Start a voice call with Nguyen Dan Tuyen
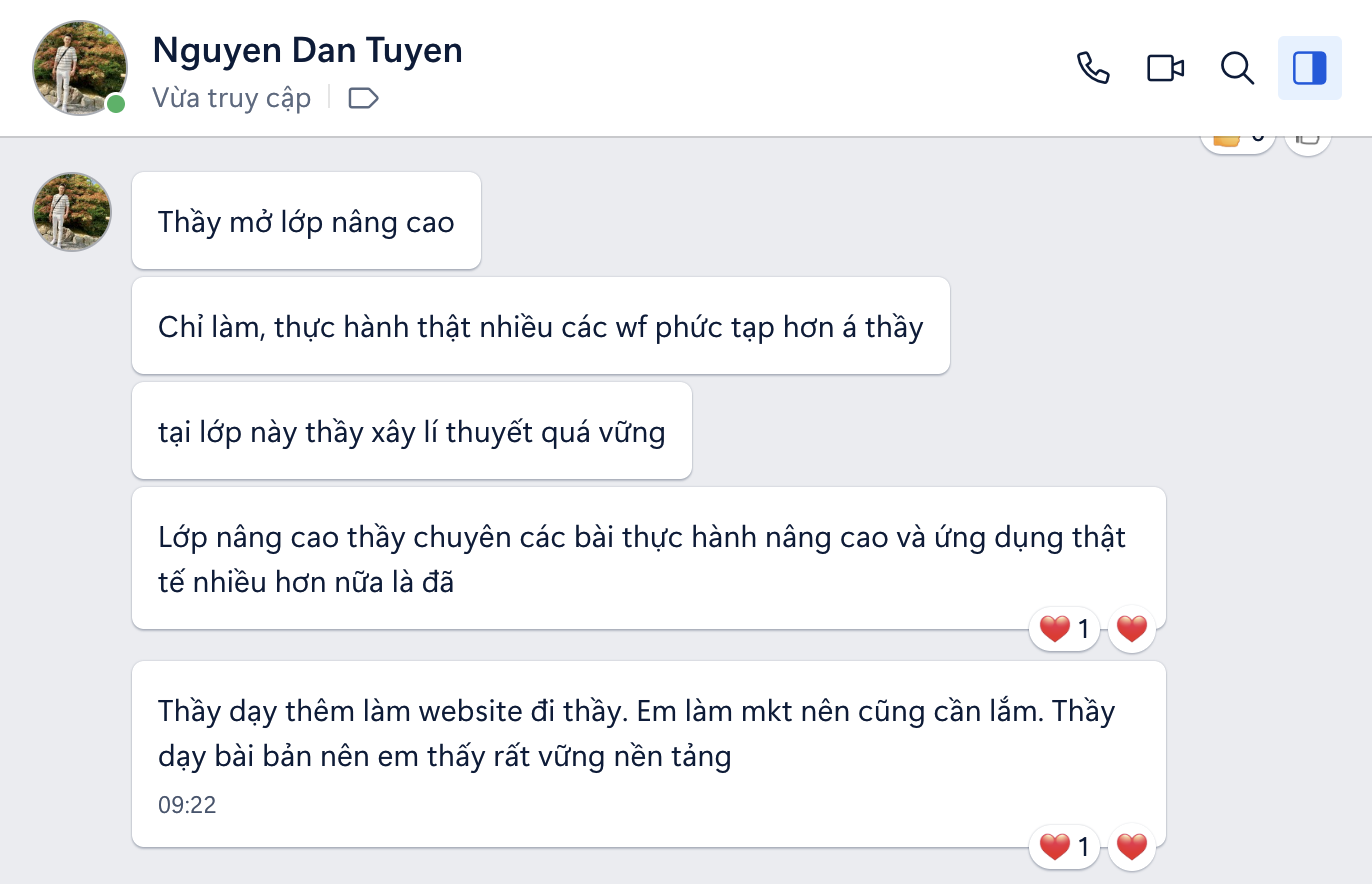This screenshot has width=1372, height=884. click(x=1093, y=68)
